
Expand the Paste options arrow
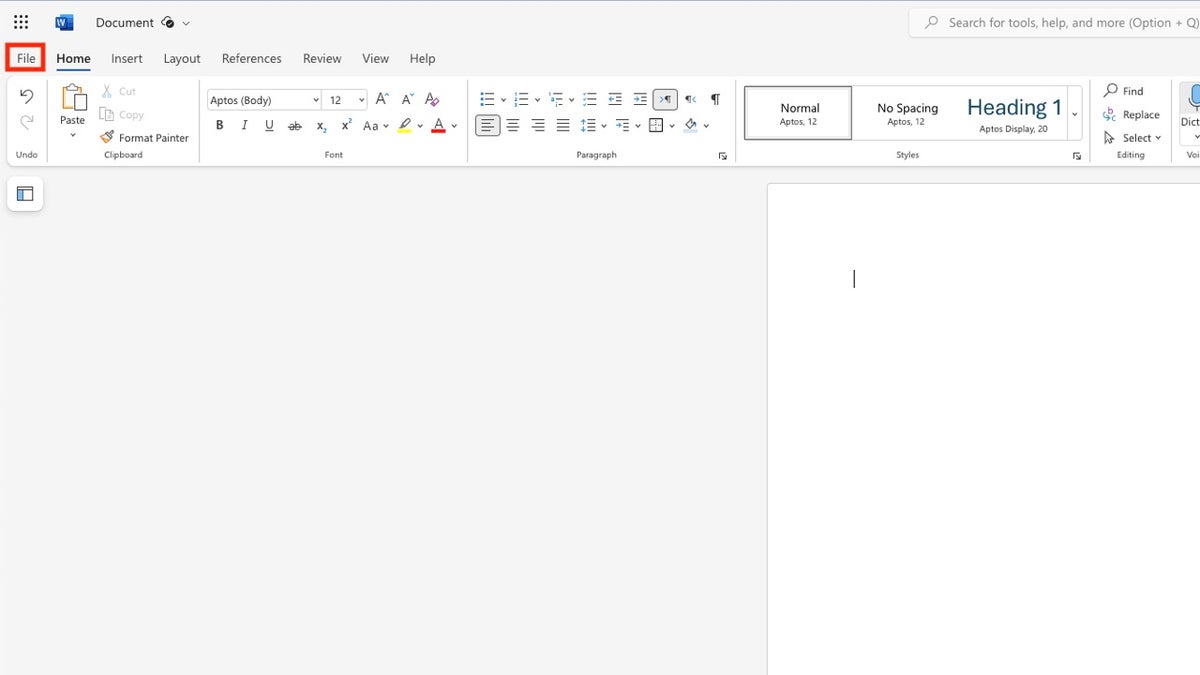73,134
